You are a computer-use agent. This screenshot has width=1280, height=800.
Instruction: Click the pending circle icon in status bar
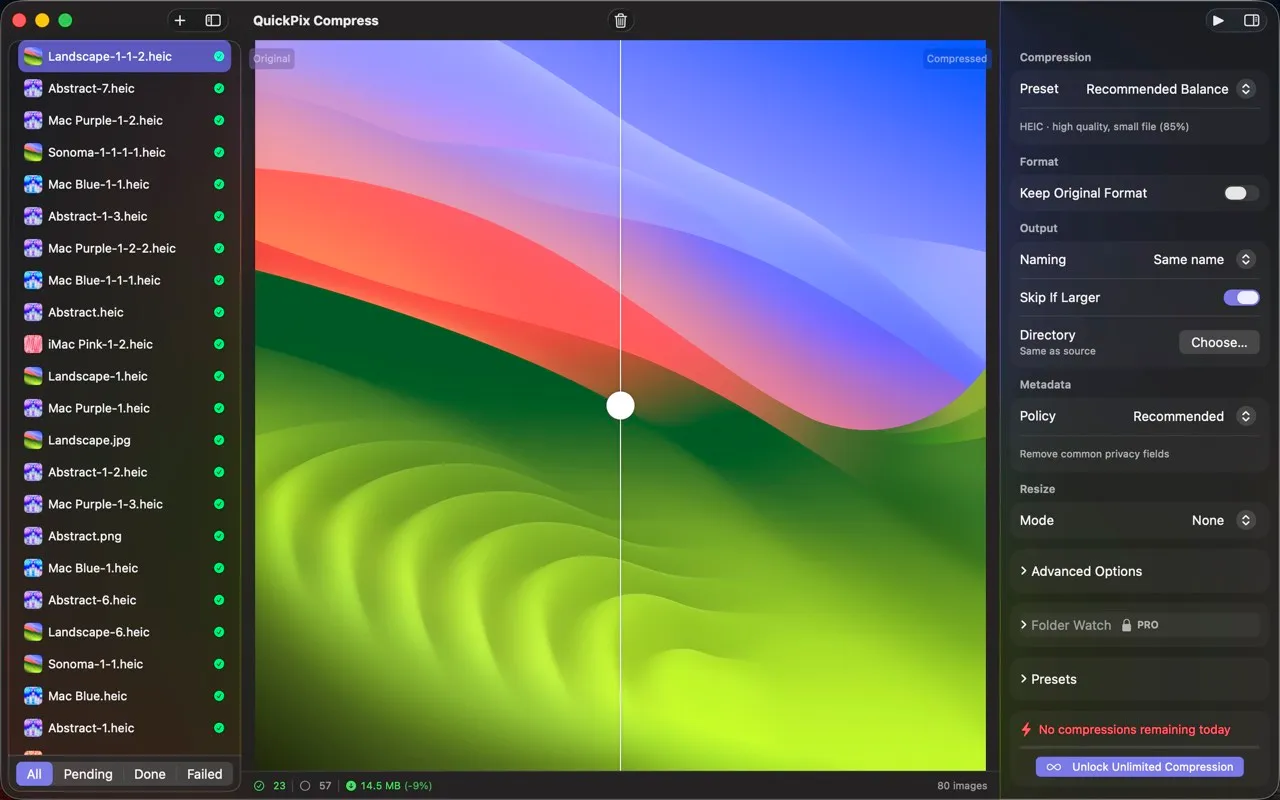305,786
